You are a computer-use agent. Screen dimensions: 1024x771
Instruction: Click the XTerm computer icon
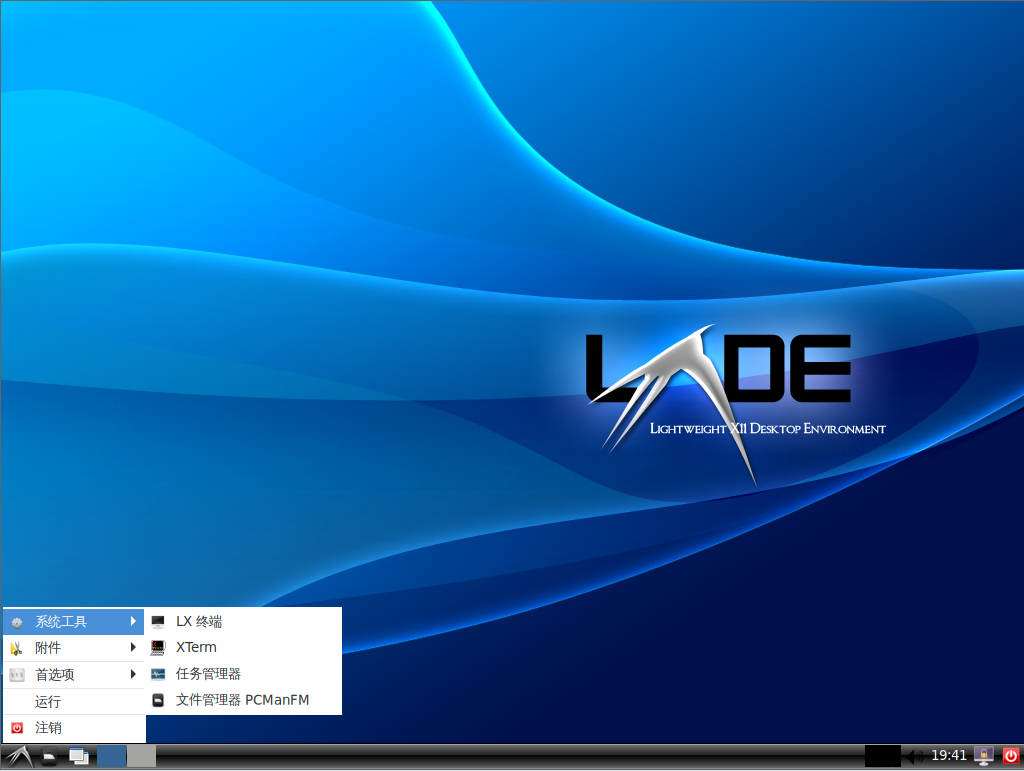pos(158,648)
